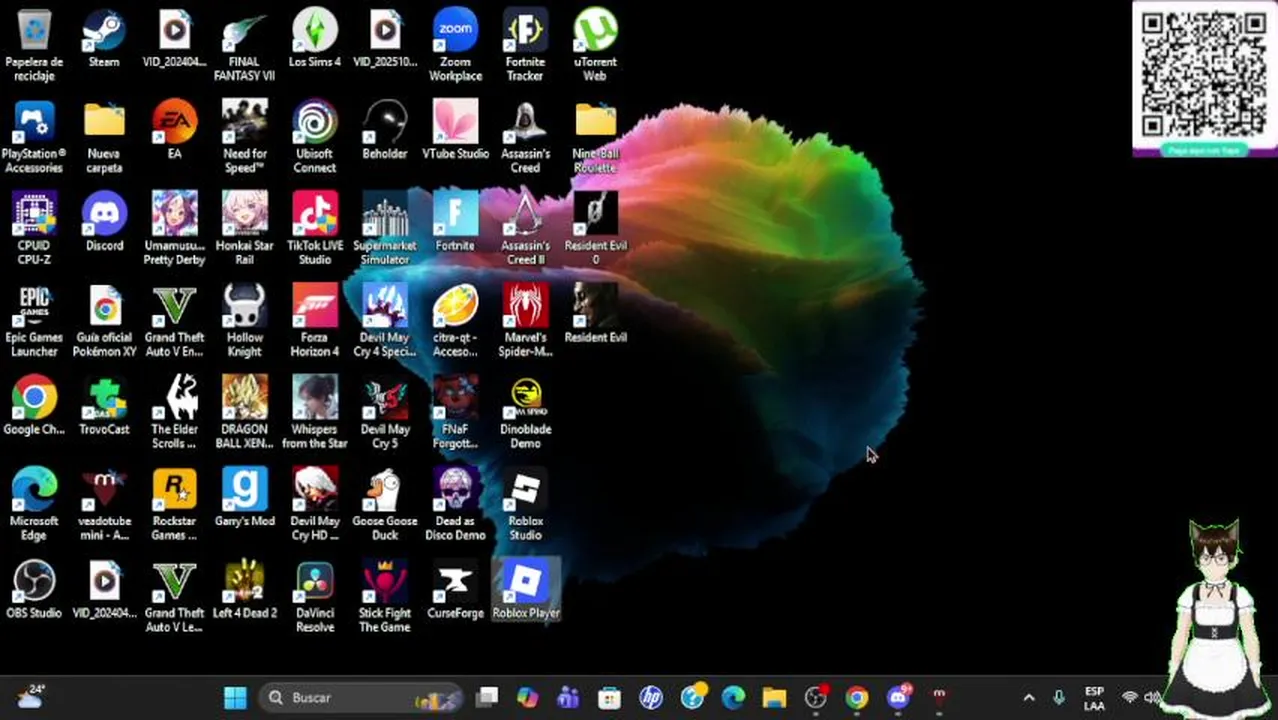The height and width of the screenshot is (720, 1278).
Task: Select CPUID CPU-Z icon
Action: [x=34, y=230]
